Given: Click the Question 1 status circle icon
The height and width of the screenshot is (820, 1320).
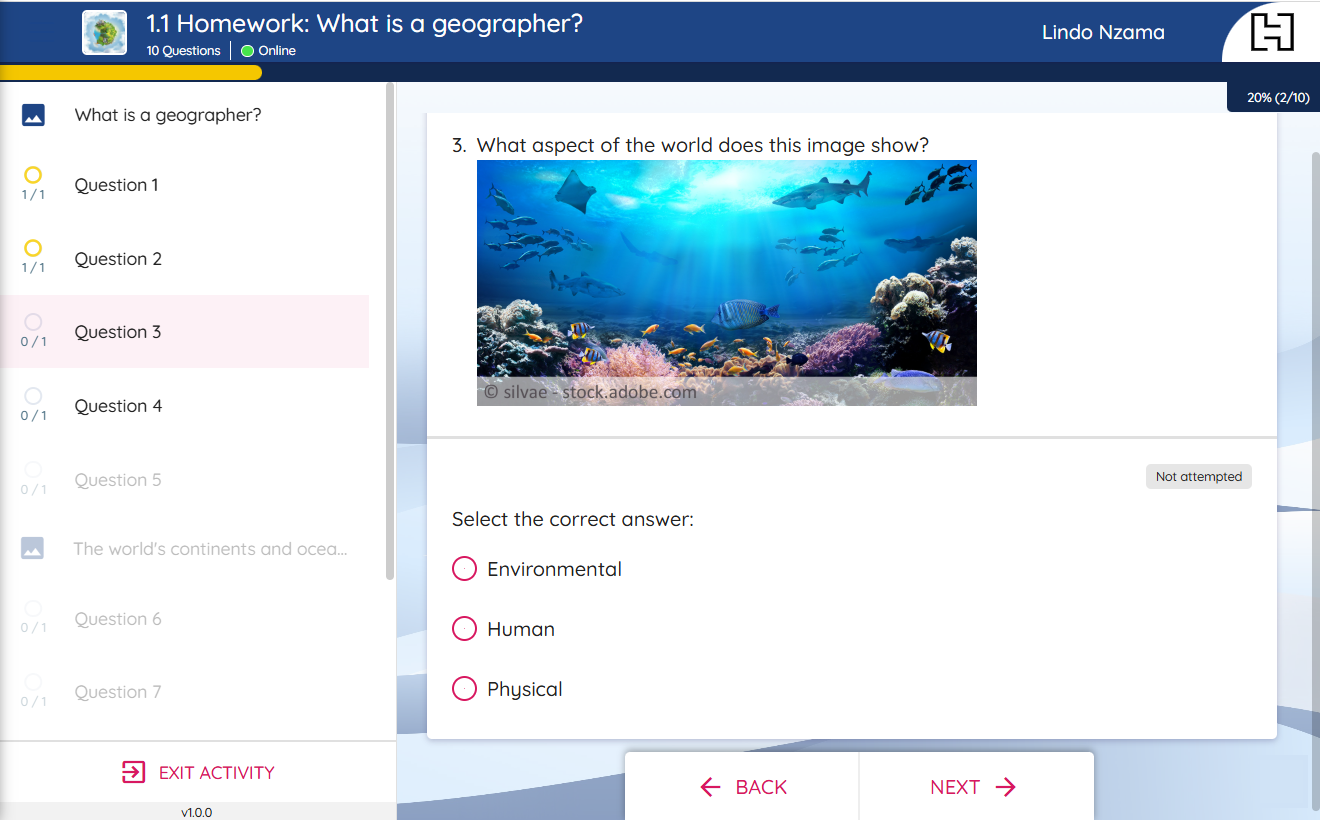Looking at the screenshot, I should [x=33, y=176].
